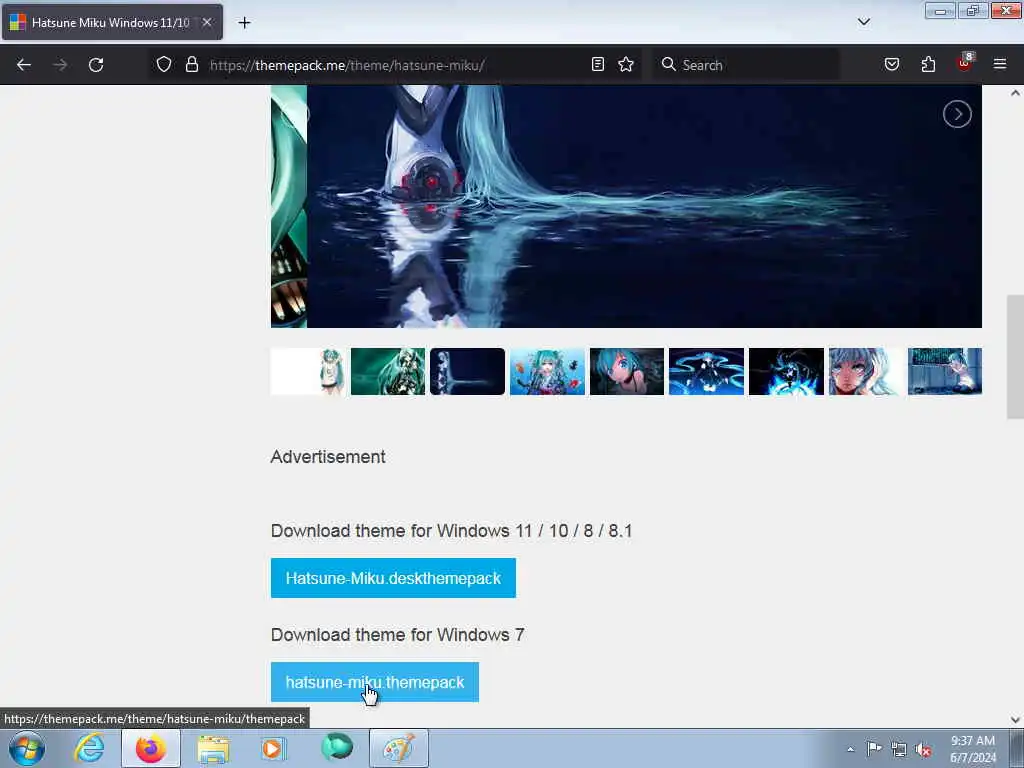The height and width of the screenshot is (768, 1024).
Task: Select the Hatsune Miku Windows 11/10 tab
Action: point(112,23)
